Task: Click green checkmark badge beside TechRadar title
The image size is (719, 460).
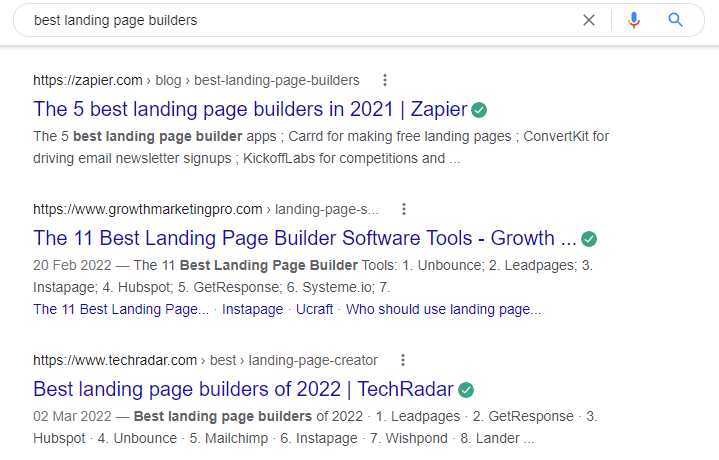Action: click(x=466, y=389)
